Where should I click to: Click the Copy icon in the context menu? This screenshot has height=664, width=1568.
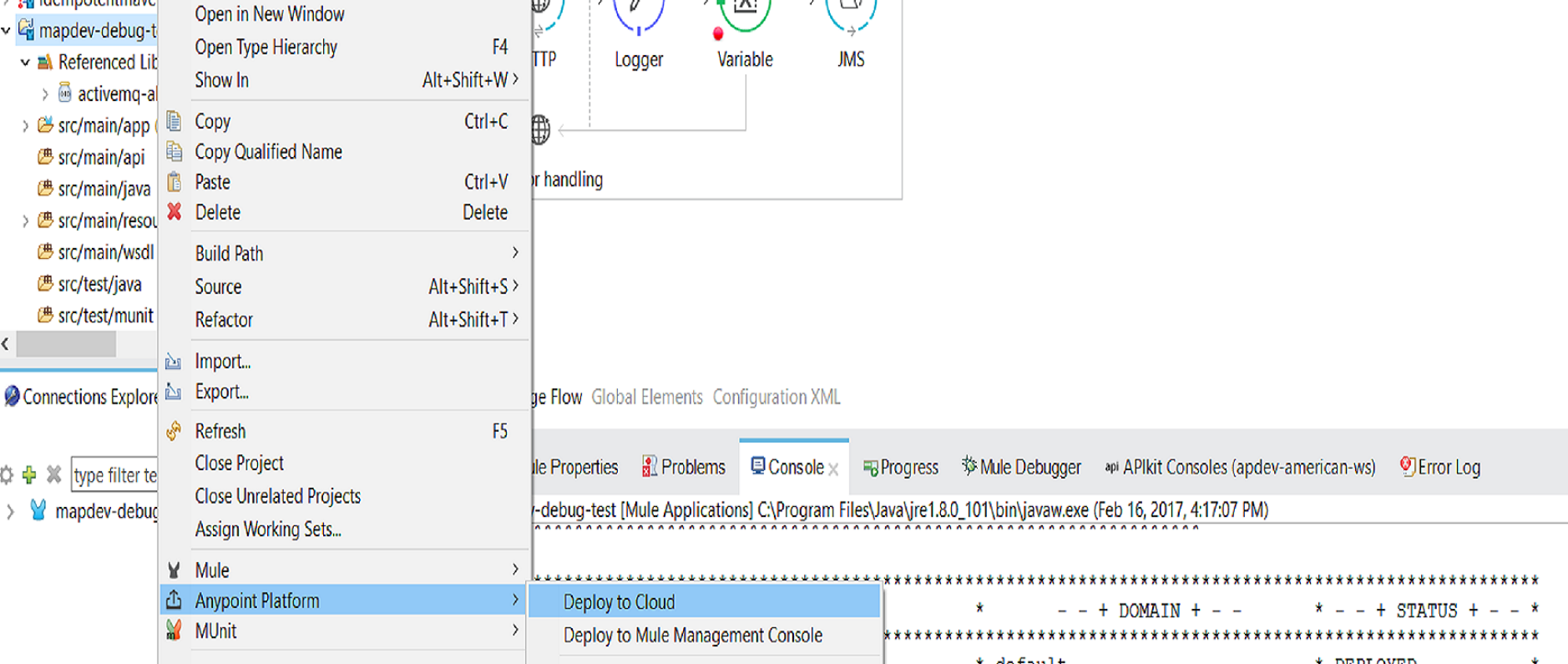(174, 121)
